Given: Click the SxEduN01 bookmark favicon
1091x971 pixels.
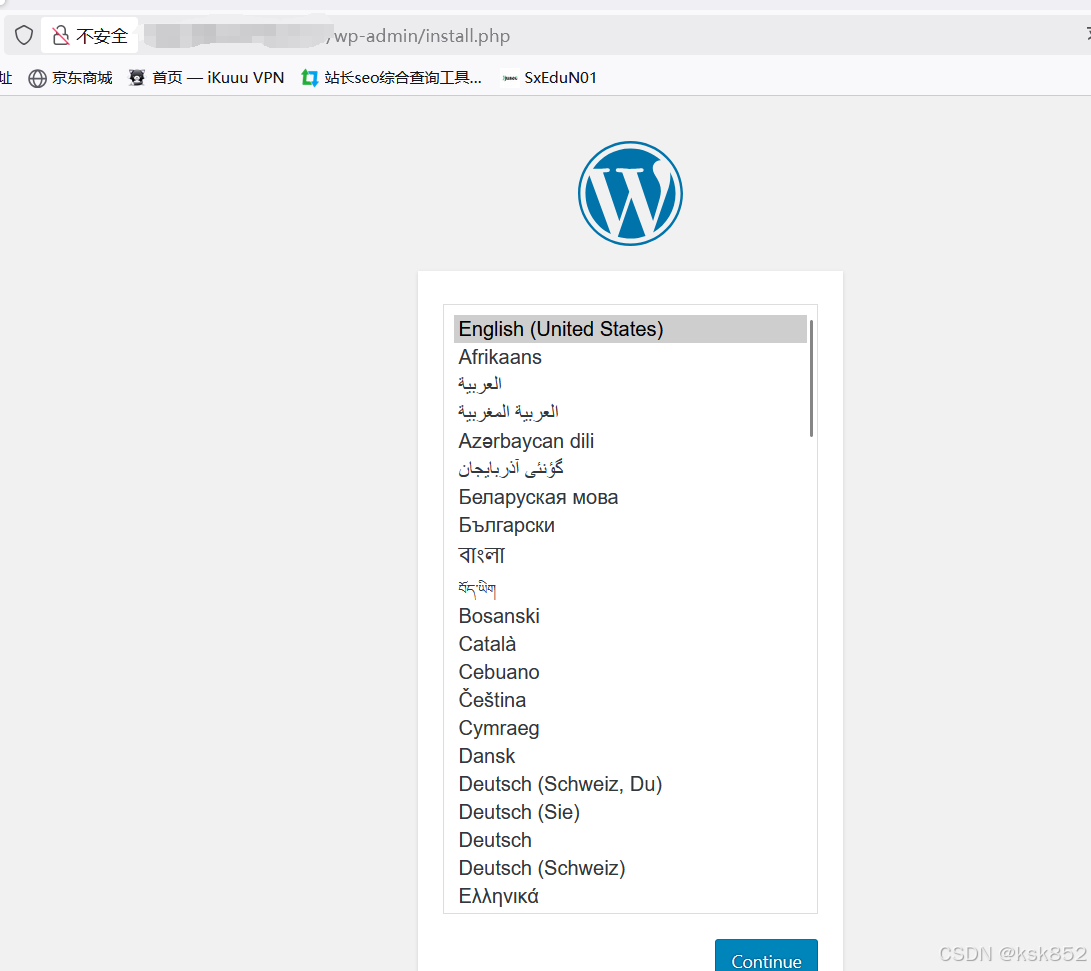Looking at the screenshot, I should click(510, 78).
